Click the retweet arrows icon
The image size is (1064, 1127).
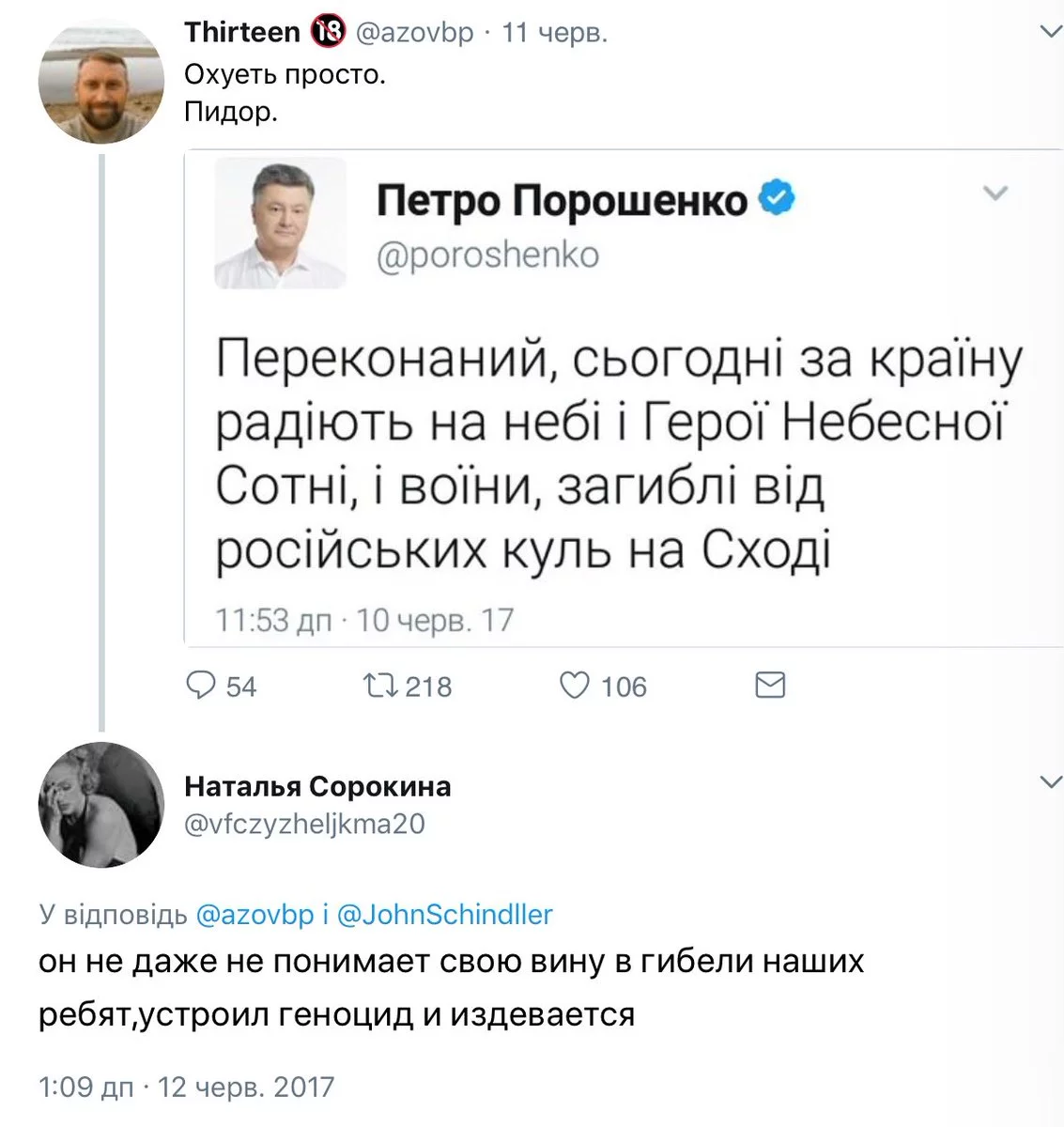378,686
